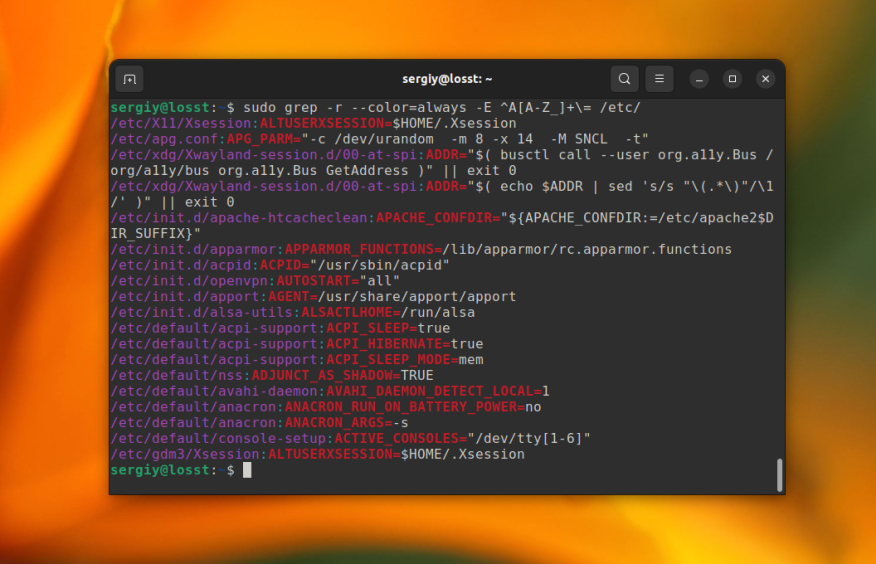Image resolution: width=876 pixels, height=564 pixels.
Task: Click the terminal scrollbar handle
Action: point(779,475)
